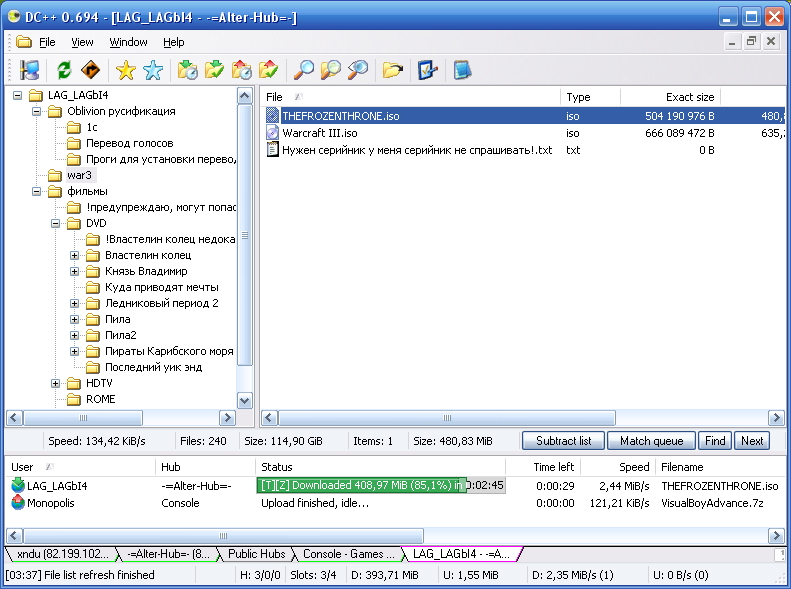
Task: Switch to the Public Hubs tab
Action: (x=256, y=554)
